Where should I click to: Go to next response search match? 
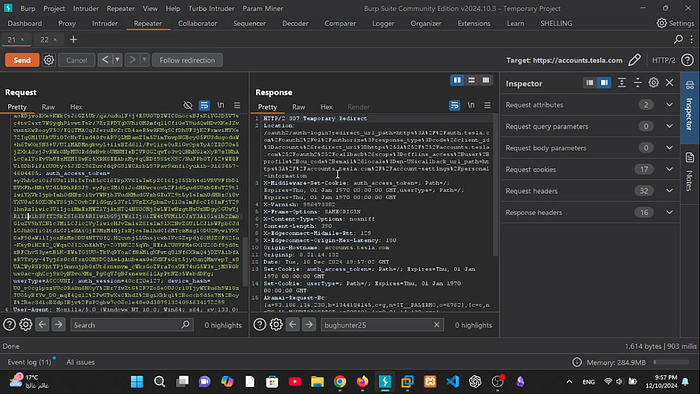pos(309,325)
